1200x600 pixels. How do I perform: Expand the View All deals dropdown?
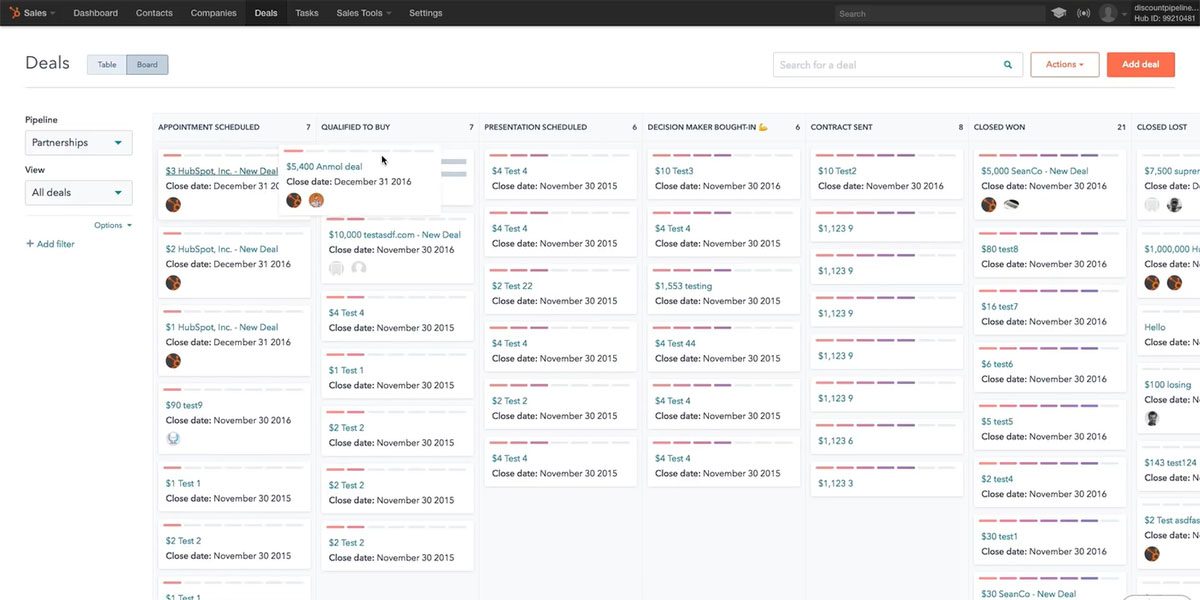click(79, 193)
